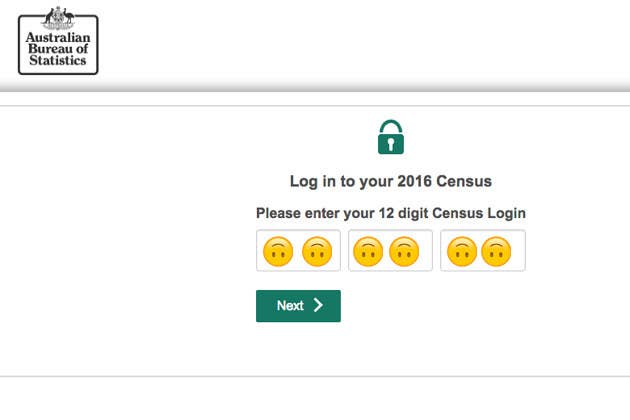This screenshot has height=420, width=630.
Task: Click the green padlock icon
Action: pyautogui.click(x=391, y=137)
